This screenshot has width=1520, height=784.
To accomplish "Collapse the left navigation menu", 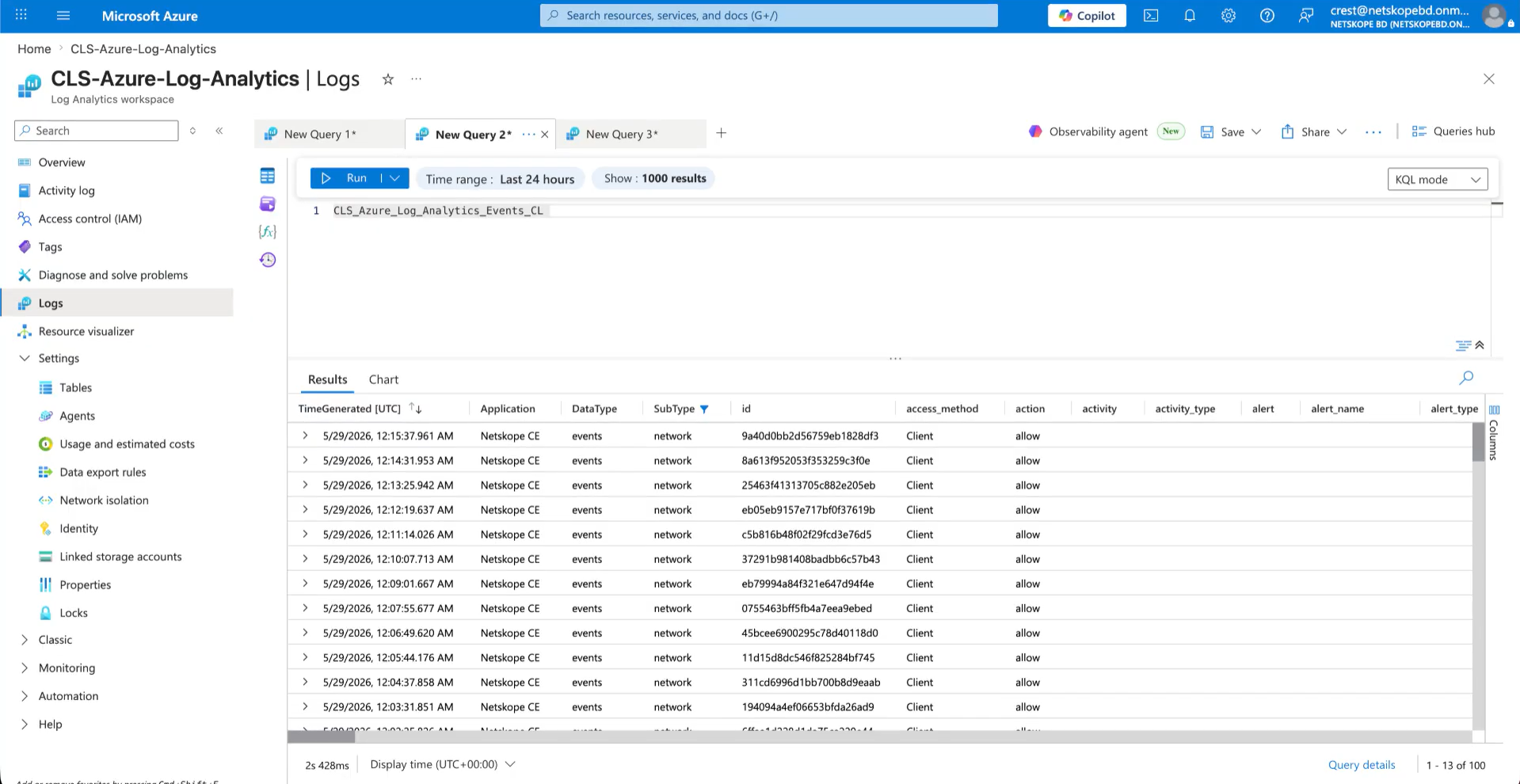I will click(219, 131).
